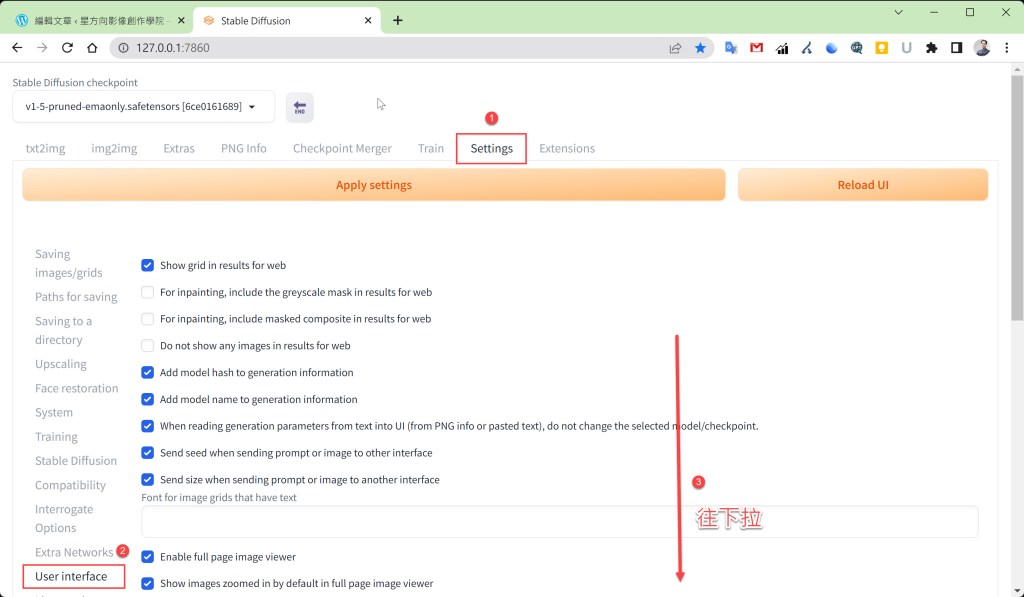Image resolution: width=1024 pixels, height=597 pixels.
Task: Open the Chrome extensions puzzle icon
Action: point(931,47)
